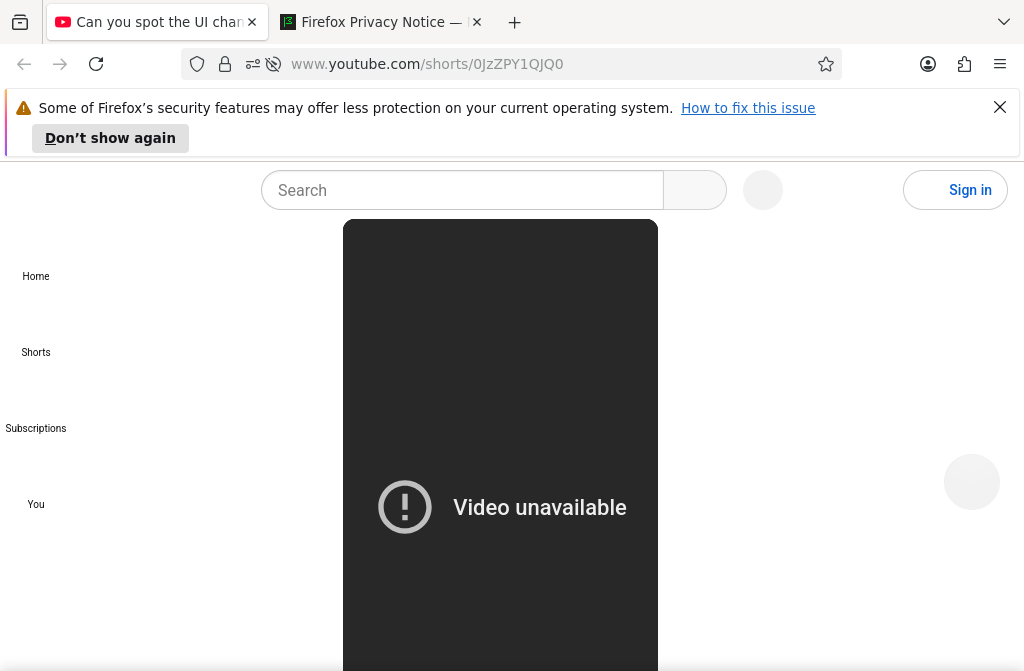The image size is (1024, 671).
Task: Click into the YouTube Search field
Action: pyautogui.click(x=462, y=190)
